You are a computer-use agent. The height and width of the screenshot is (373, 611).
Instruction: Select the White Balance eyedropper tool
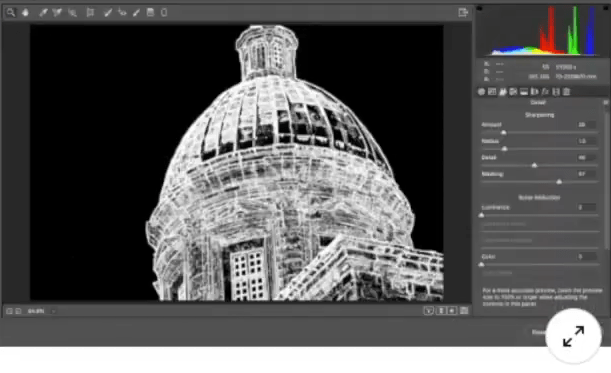(43, 12)
